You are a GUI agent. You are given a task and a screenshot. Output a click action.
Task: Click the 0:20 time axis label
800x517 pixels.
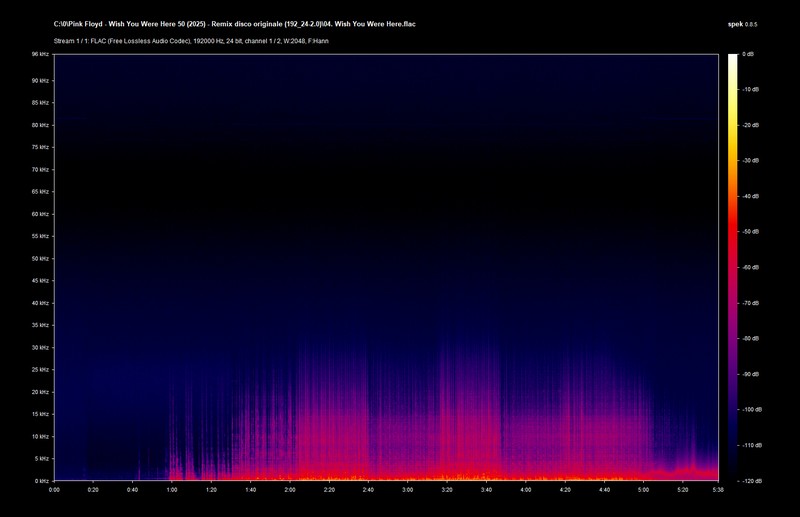[x=93, y=490]
